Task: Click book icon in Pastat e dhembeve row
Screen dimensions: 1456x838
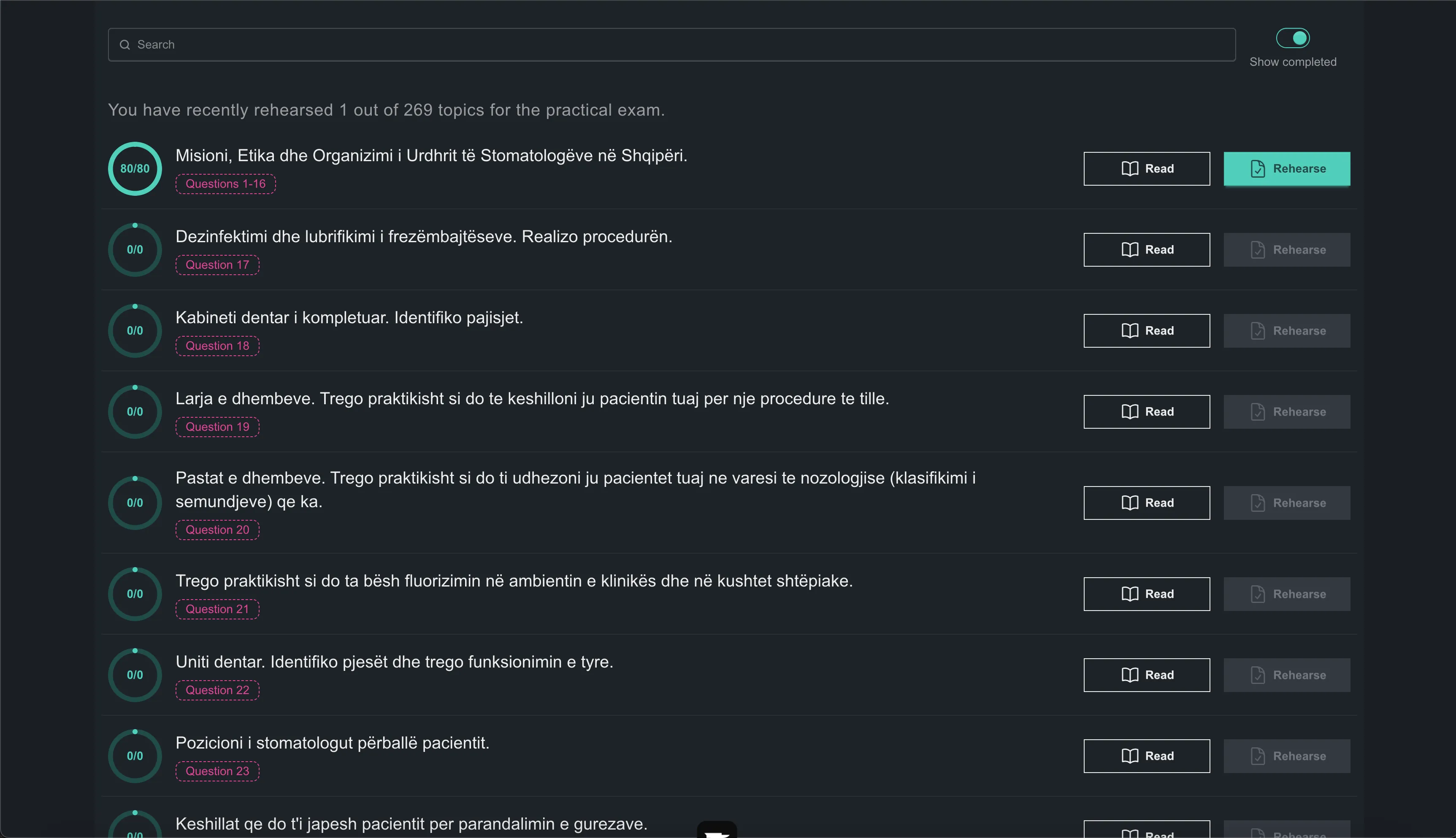Action: tap(1130, 503)
